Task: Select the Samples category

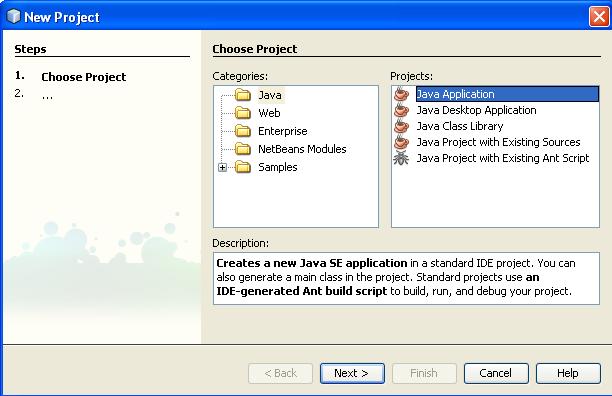Action: point(278,167)
